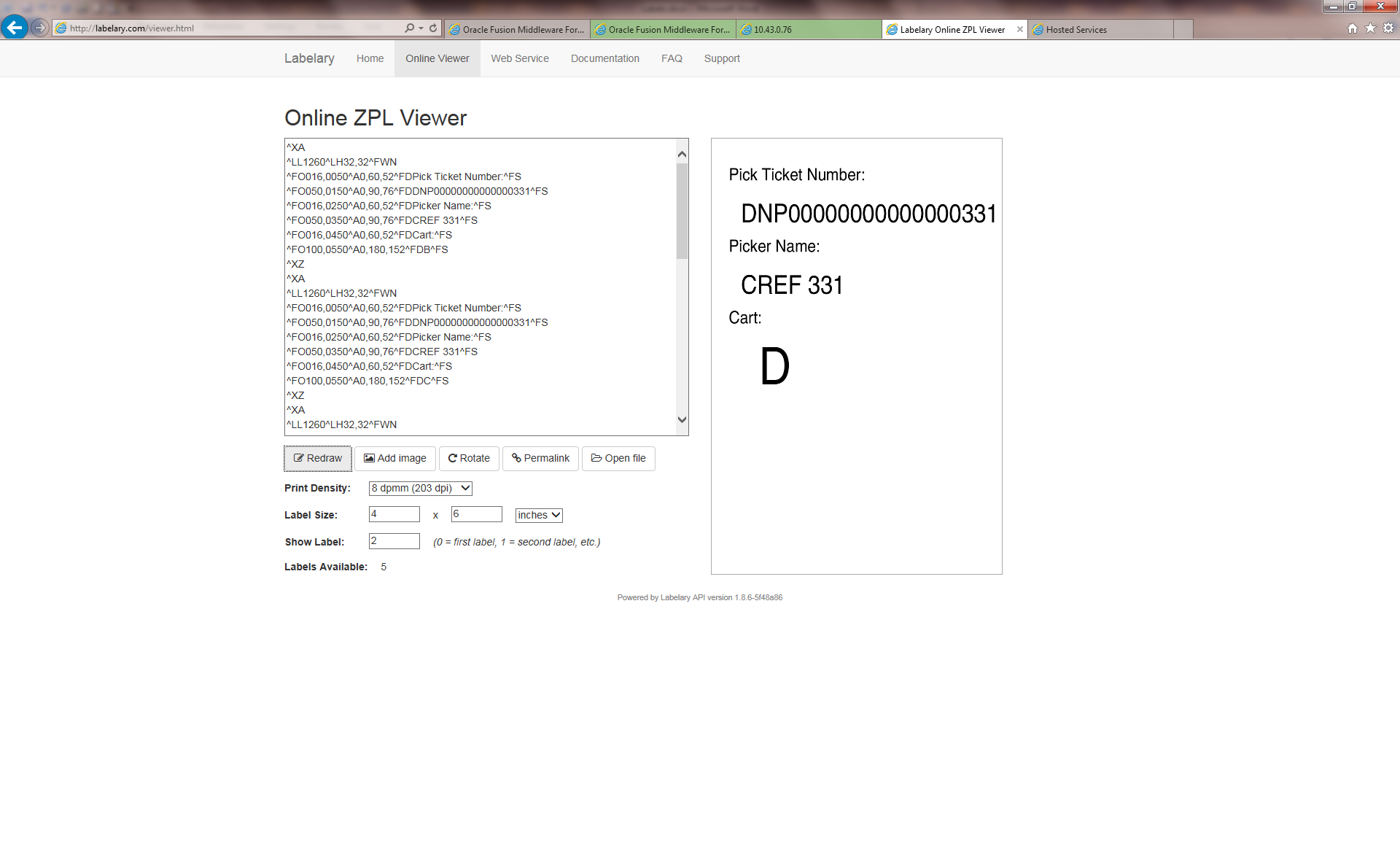The width and height of the screenshot is (1400, 846).
Task: Open the Documentation nav item
Action: (x=605, y=58)
